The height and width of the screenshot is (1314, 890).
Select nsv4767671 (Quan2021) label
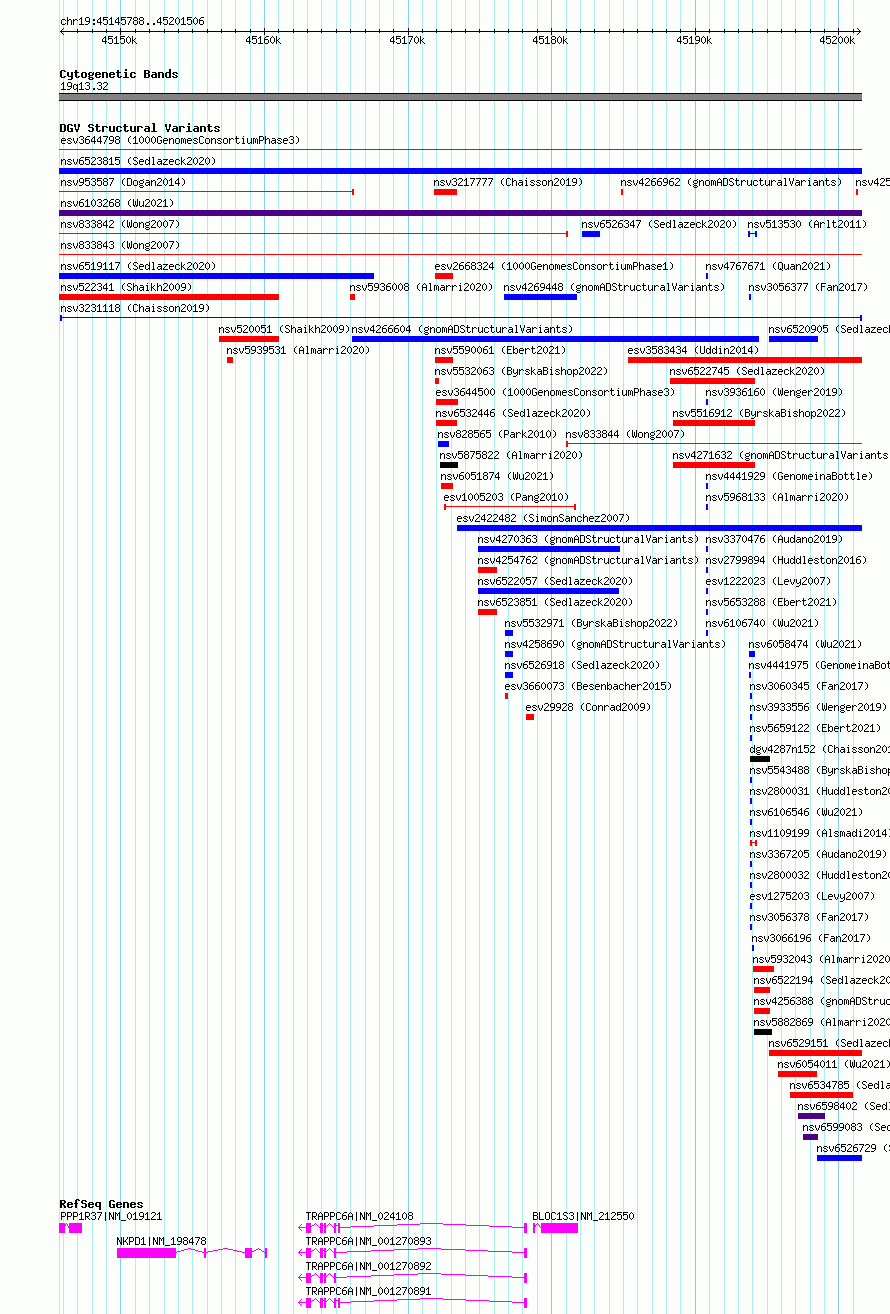pyautogui.click(x=768, y=266)
